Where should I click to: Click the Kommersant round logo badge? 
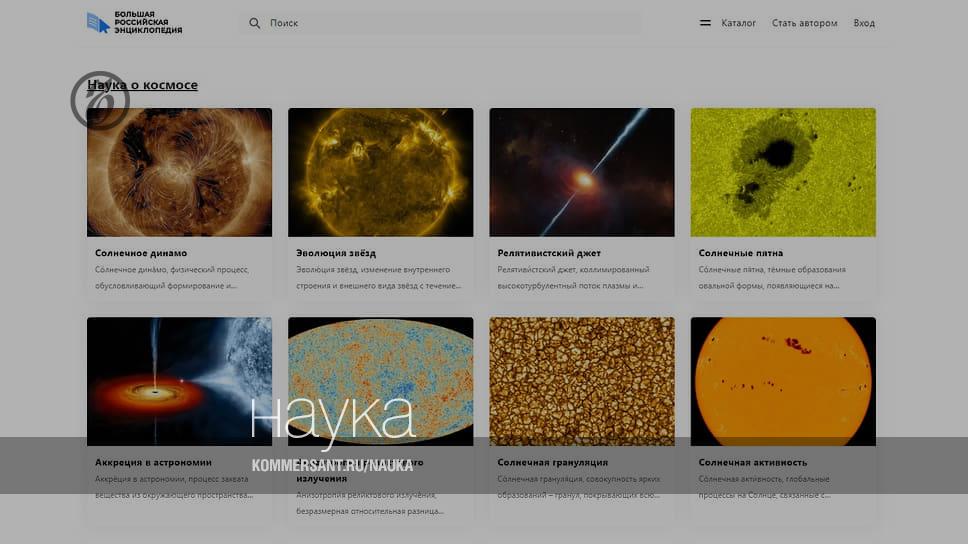(100, 100)
